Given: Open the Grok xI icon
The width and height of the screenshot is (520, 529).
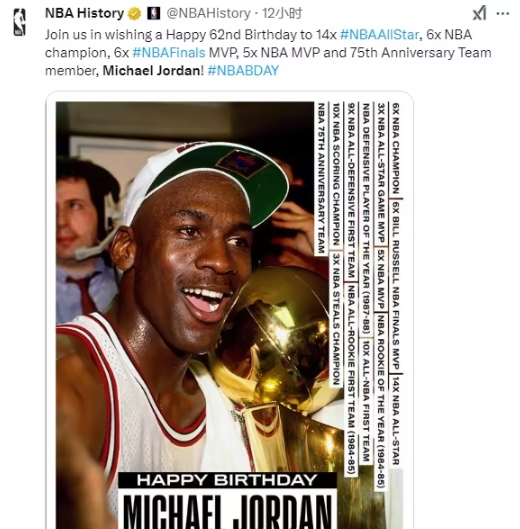Looking at the screenshot, I should click(479, 13).
